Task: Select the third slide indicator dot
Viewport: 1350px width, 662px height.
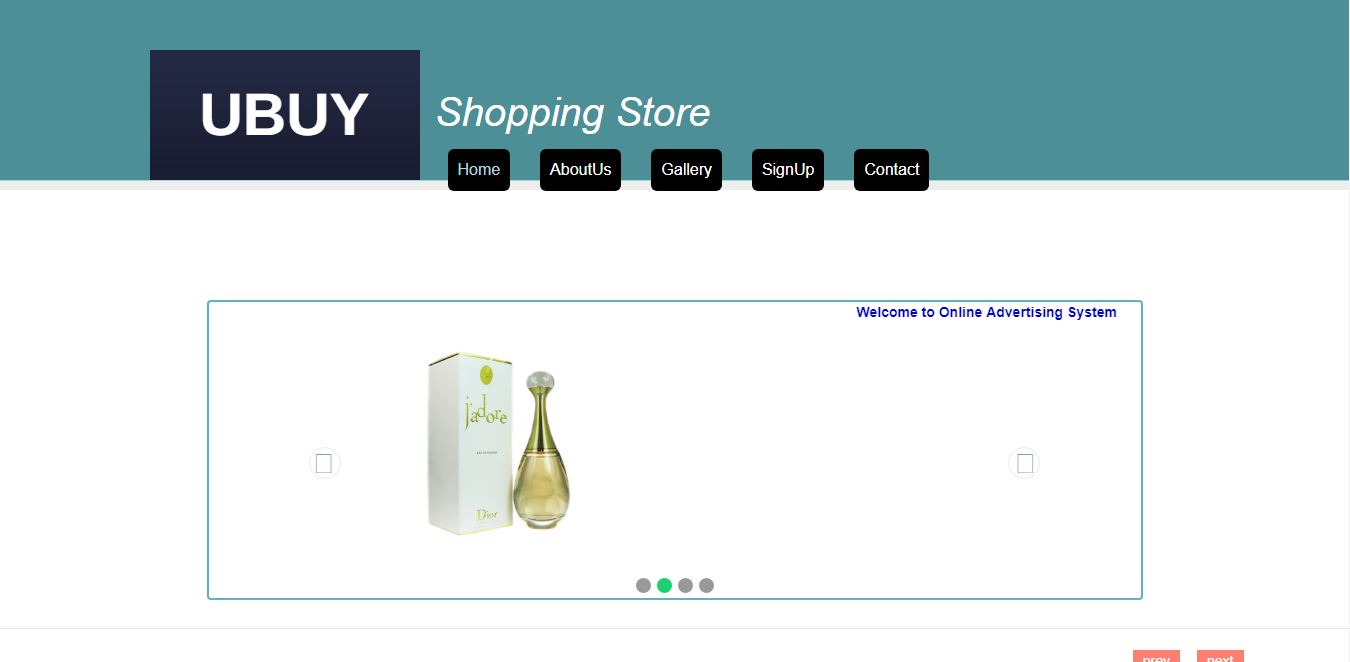Action: pyautogui.click(x=685, y=585)
